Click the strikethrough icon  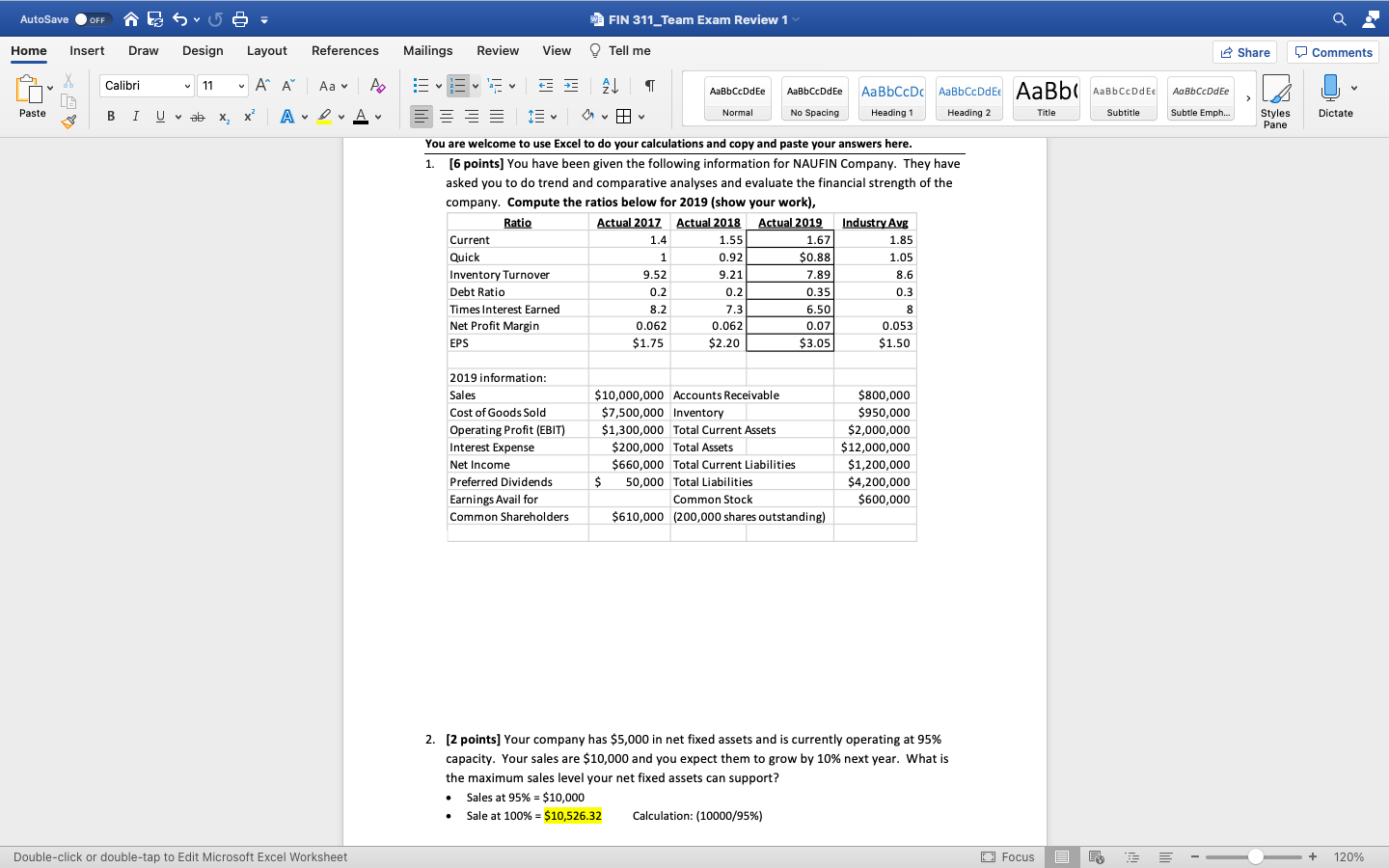click(x=198, y=116)
